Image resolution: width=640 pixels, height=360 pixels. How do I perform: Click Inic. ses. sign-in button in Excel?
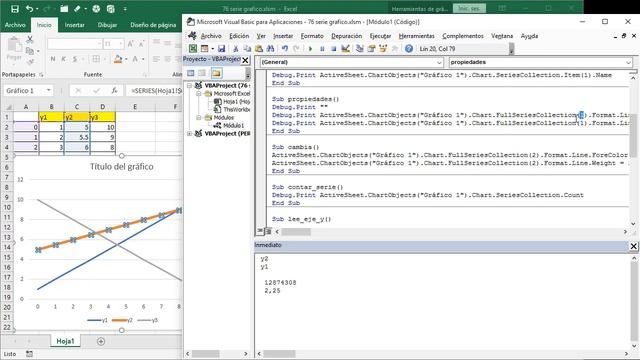(469, 9)
